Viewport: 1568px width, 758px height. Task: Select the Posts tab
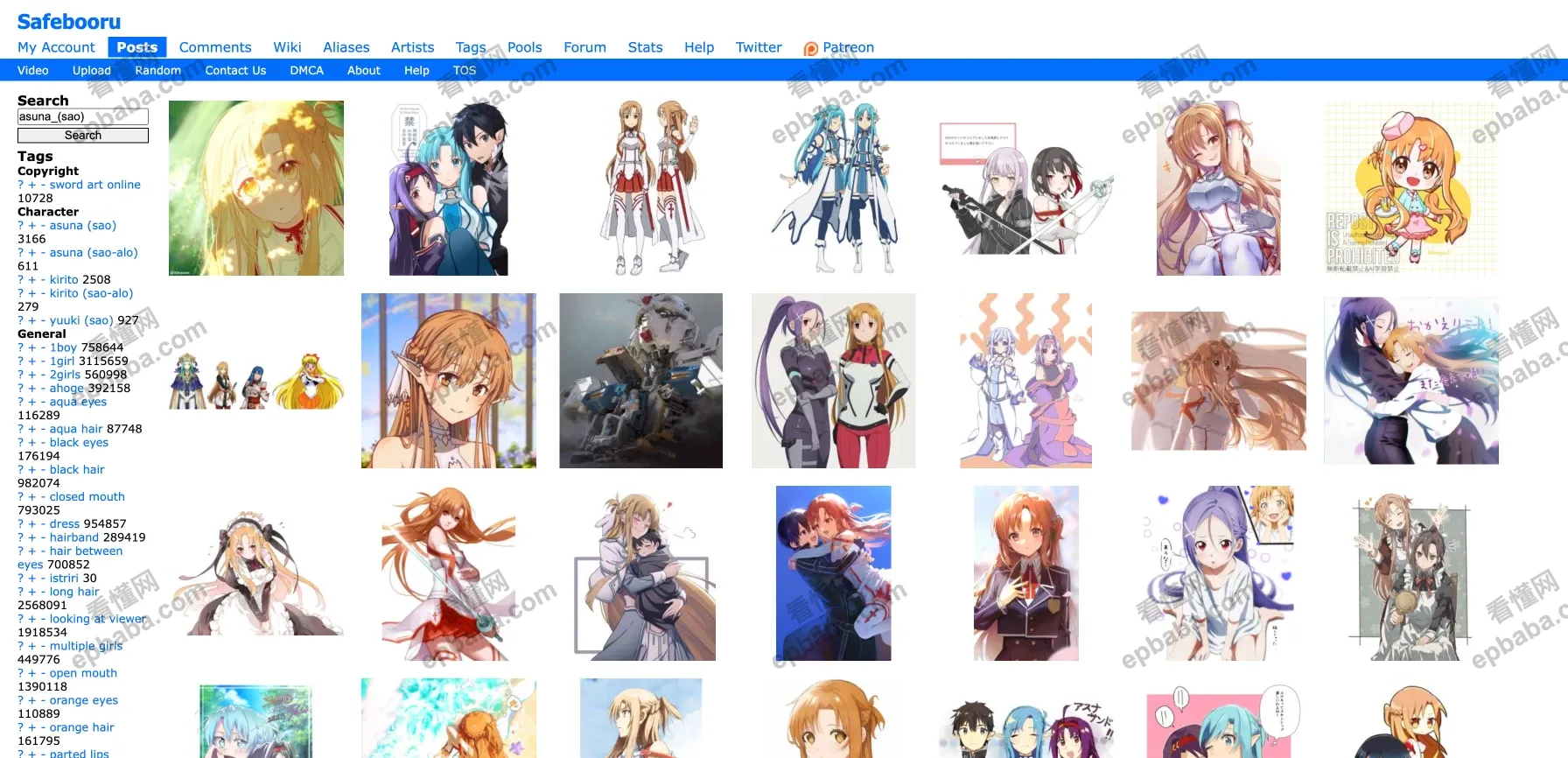[137, 47]
